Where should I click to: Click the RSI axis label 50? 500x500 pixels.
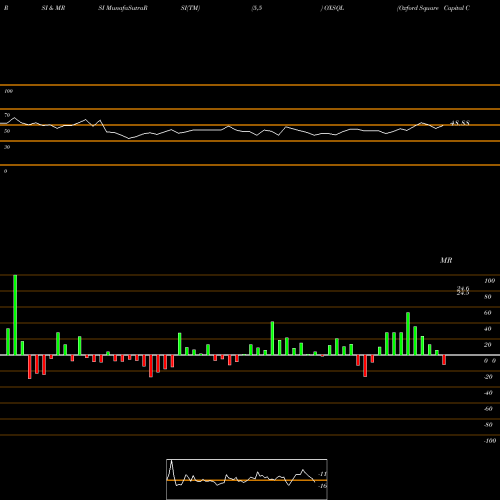(7, 131)
